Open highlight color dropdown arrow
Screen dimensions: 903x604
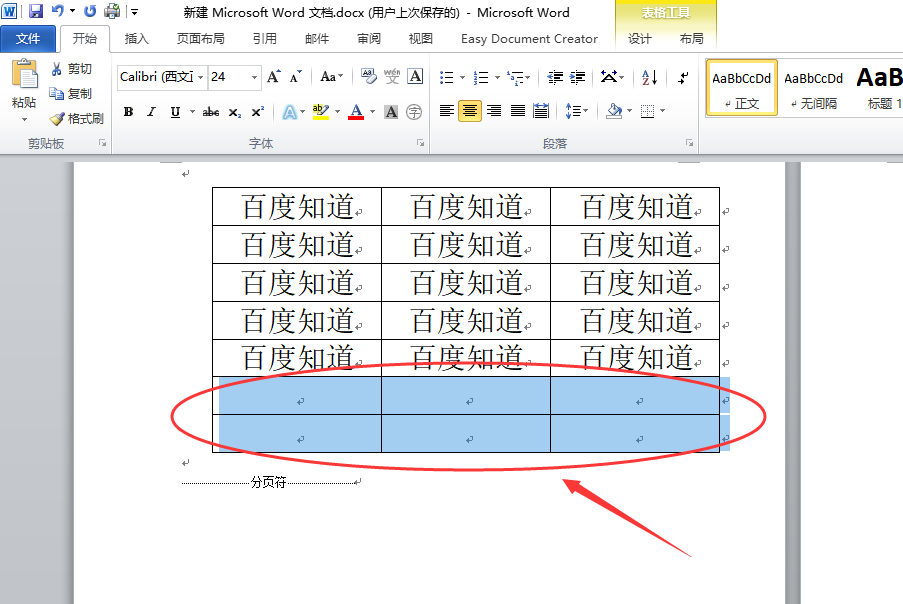(337, 112)
